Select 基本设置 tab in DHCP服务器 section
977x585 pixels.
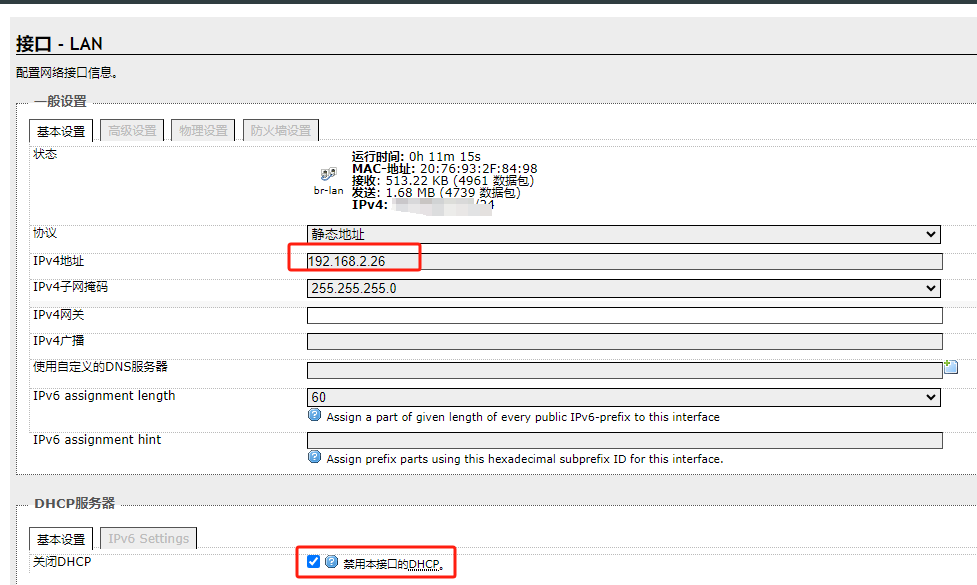(61, 539)
